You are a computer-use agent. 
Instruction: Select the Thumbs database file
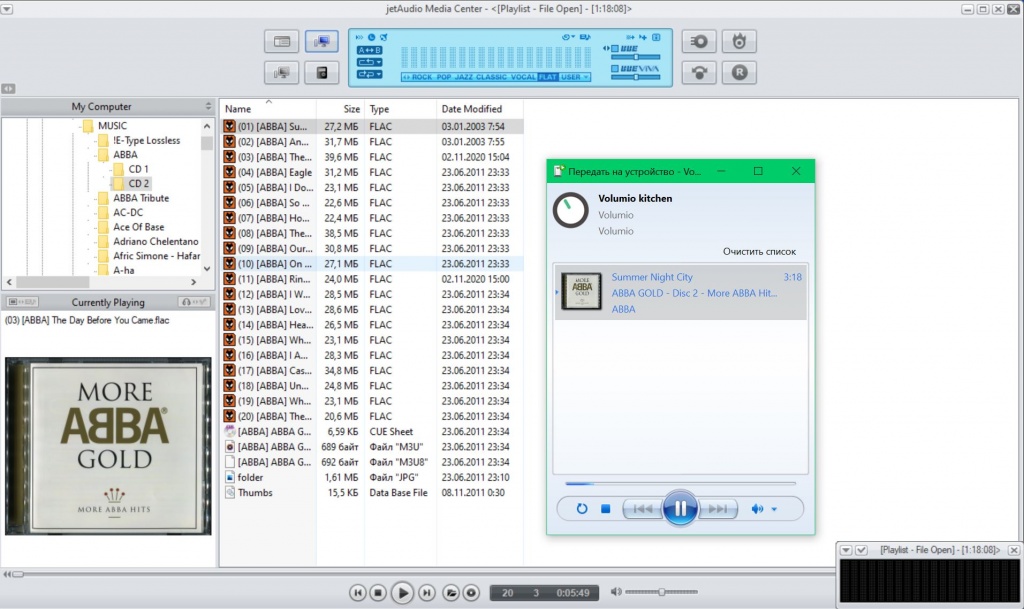372,493
